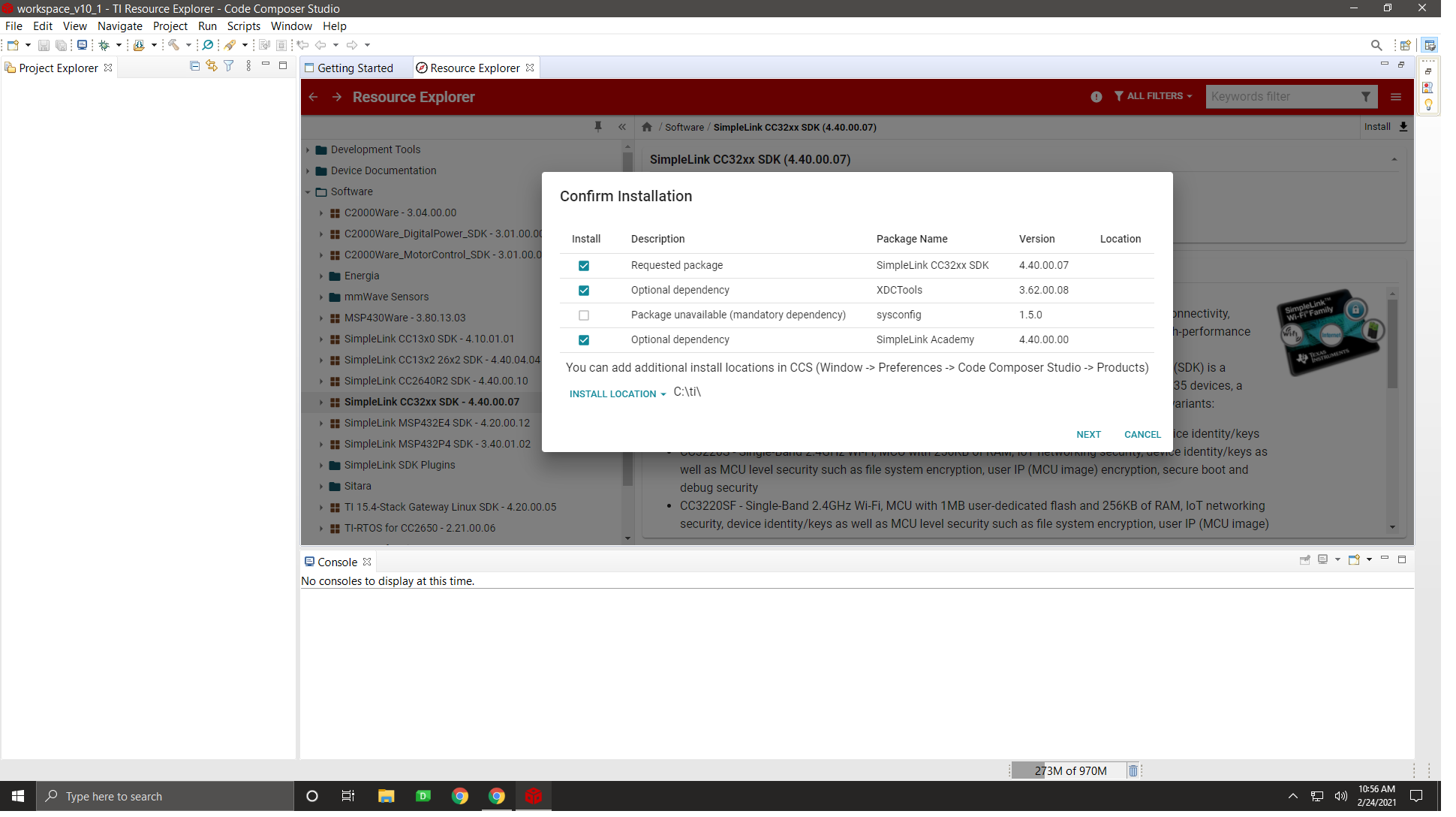Open the Scripts menu
This screenshot has width=1456, height=817.
tap(244, 26)
